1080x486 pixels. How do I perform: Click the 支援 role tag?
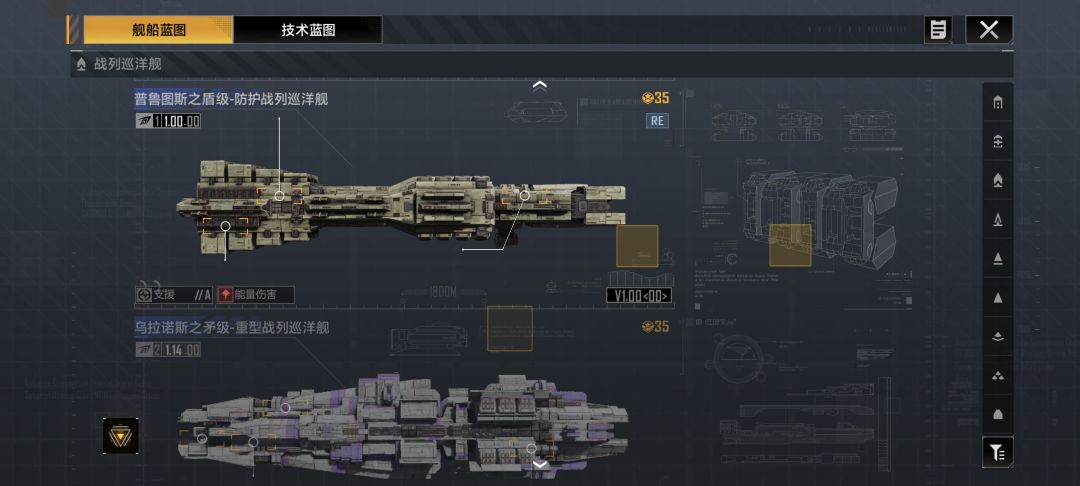click(174, 295)
